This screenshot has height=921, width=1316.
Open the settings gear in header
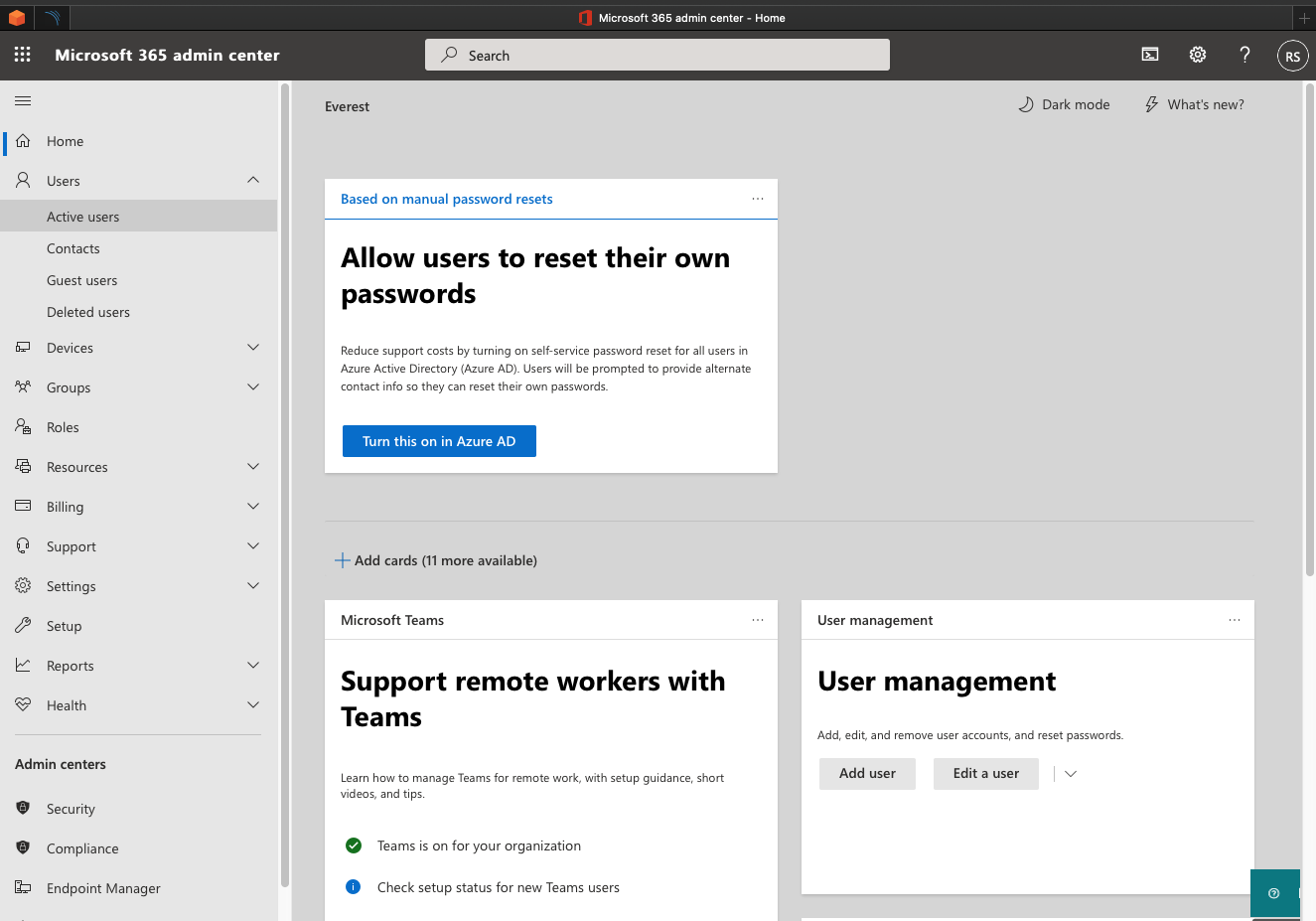1198,55
